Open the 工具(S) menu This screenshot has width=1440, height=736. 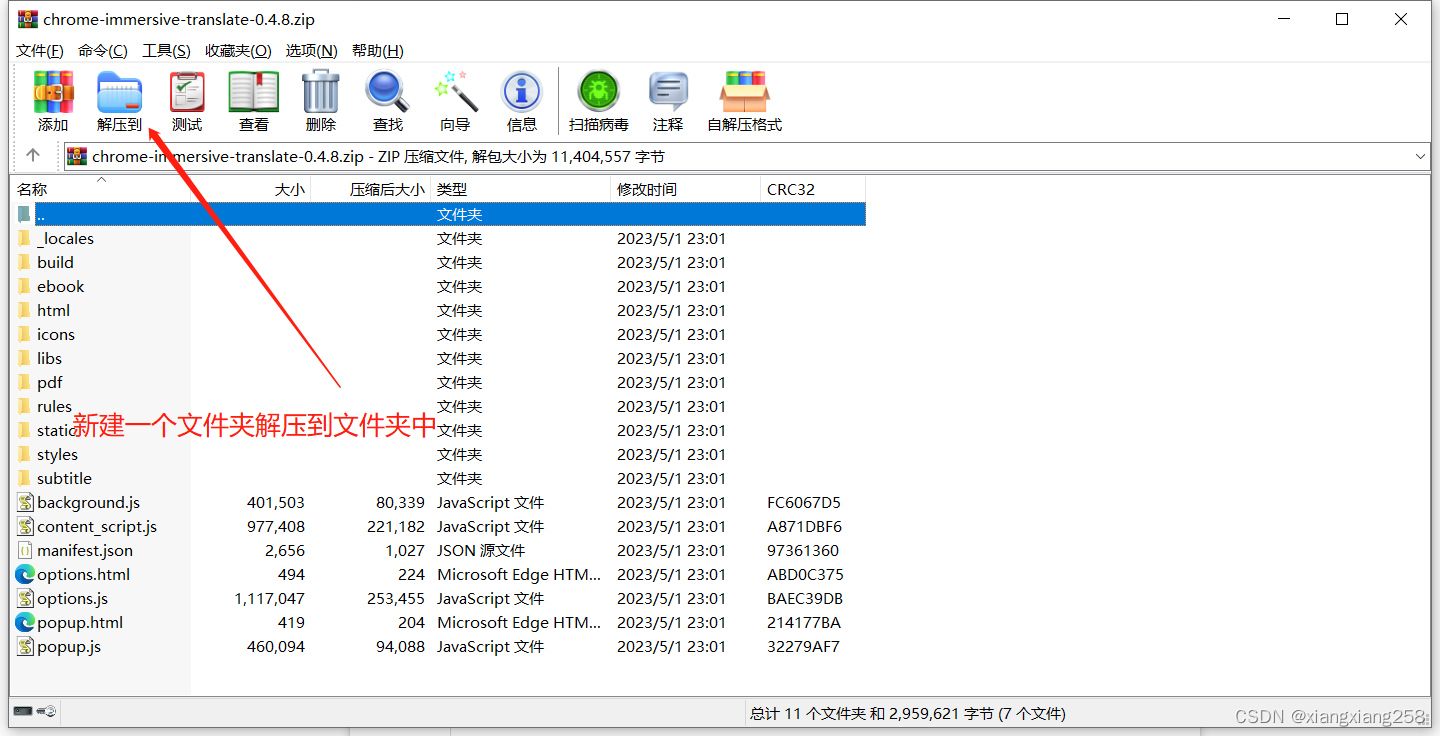[x=166, y=51]
